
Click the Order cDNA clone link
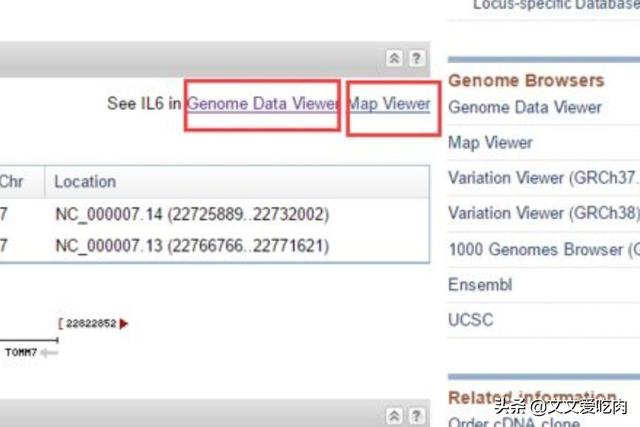pos(513,420)
